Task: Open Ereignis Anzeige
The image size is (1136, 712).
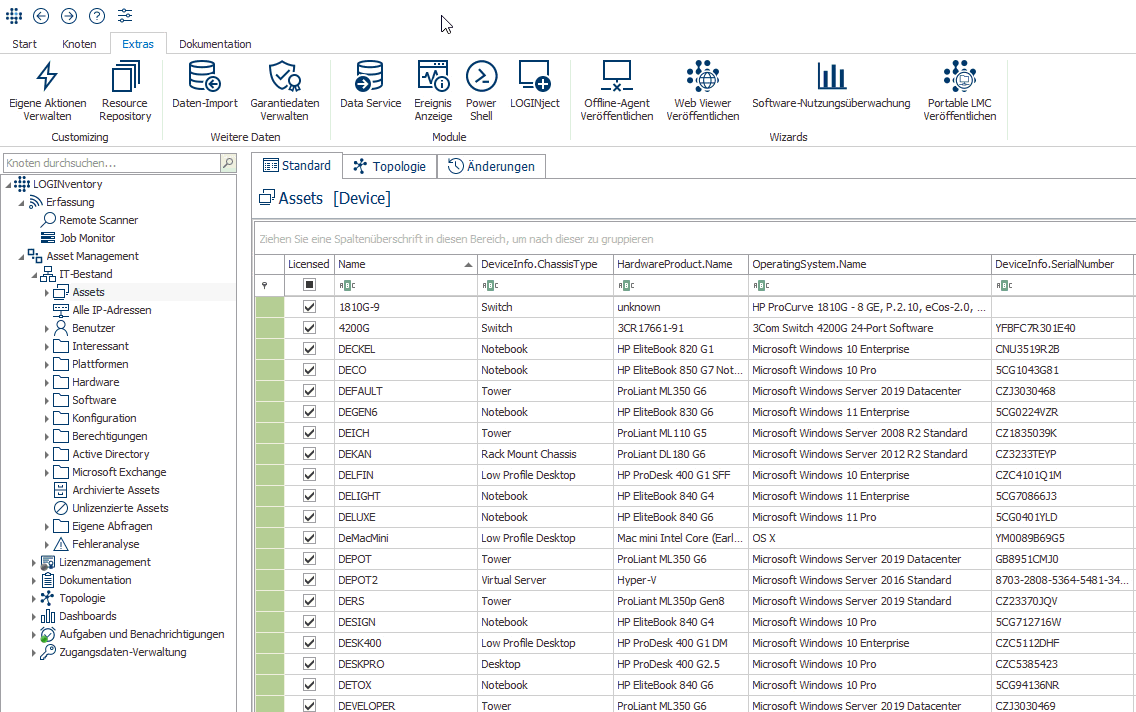Action: (x=433, y=91)
